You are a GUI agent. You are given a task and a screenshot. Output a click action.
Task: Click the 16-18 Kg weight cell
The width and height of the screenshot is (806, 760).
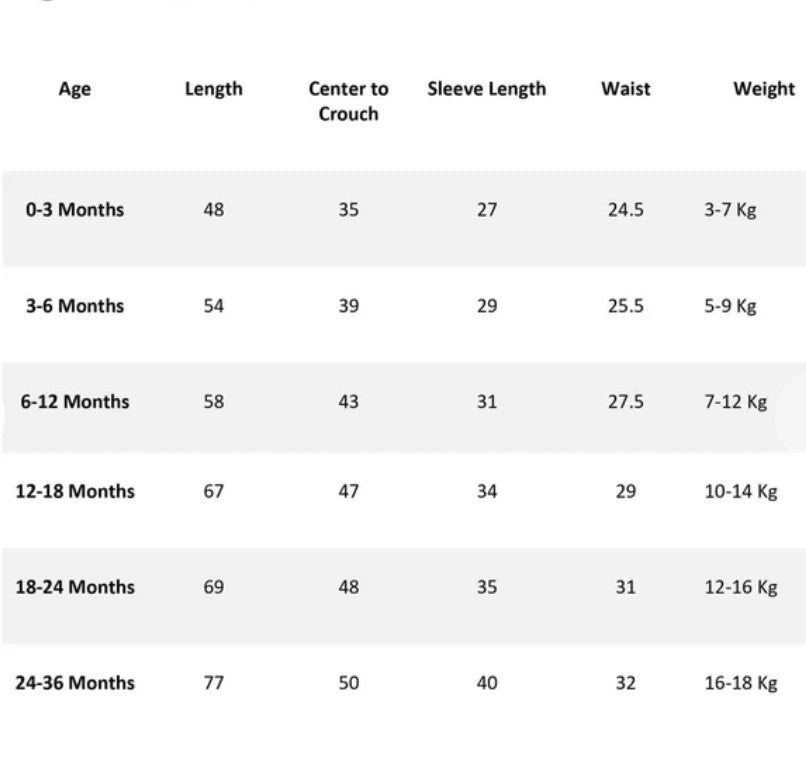click(741, 683)
